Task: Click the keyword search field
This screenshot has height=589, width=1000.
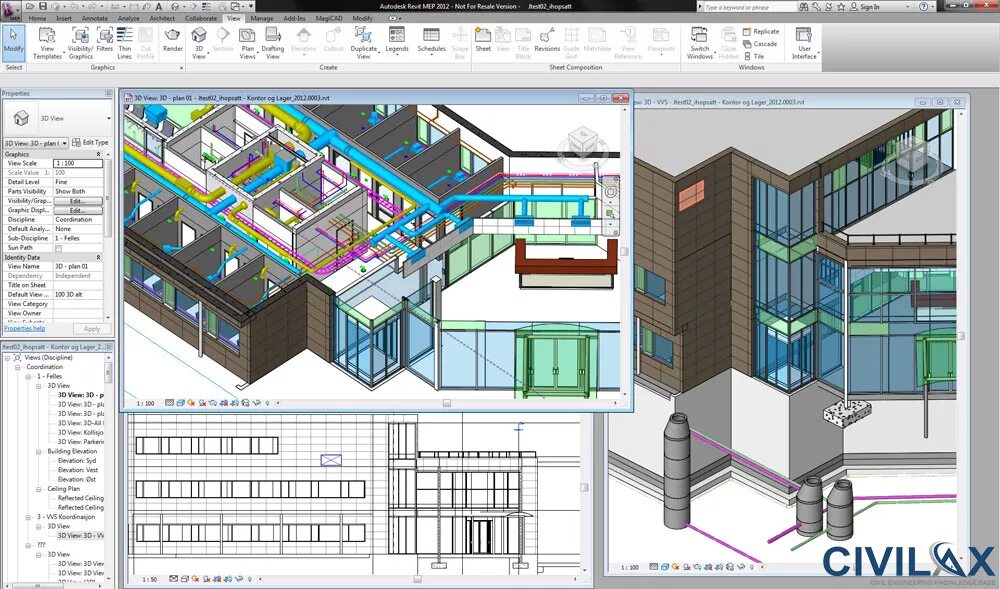Action: (749, 7)
